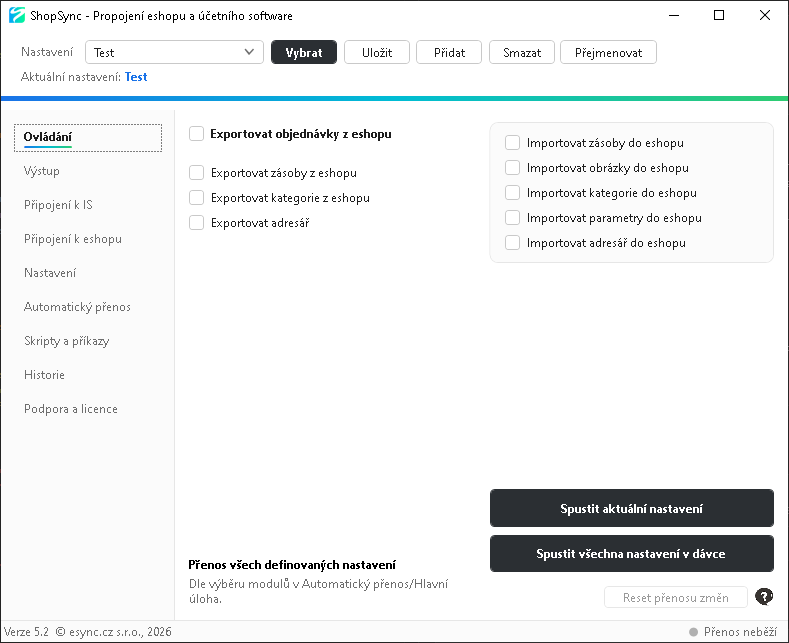Click the Vybrat button
The image size is (789, 643).
pyautogui.click(x=304, y=52)
